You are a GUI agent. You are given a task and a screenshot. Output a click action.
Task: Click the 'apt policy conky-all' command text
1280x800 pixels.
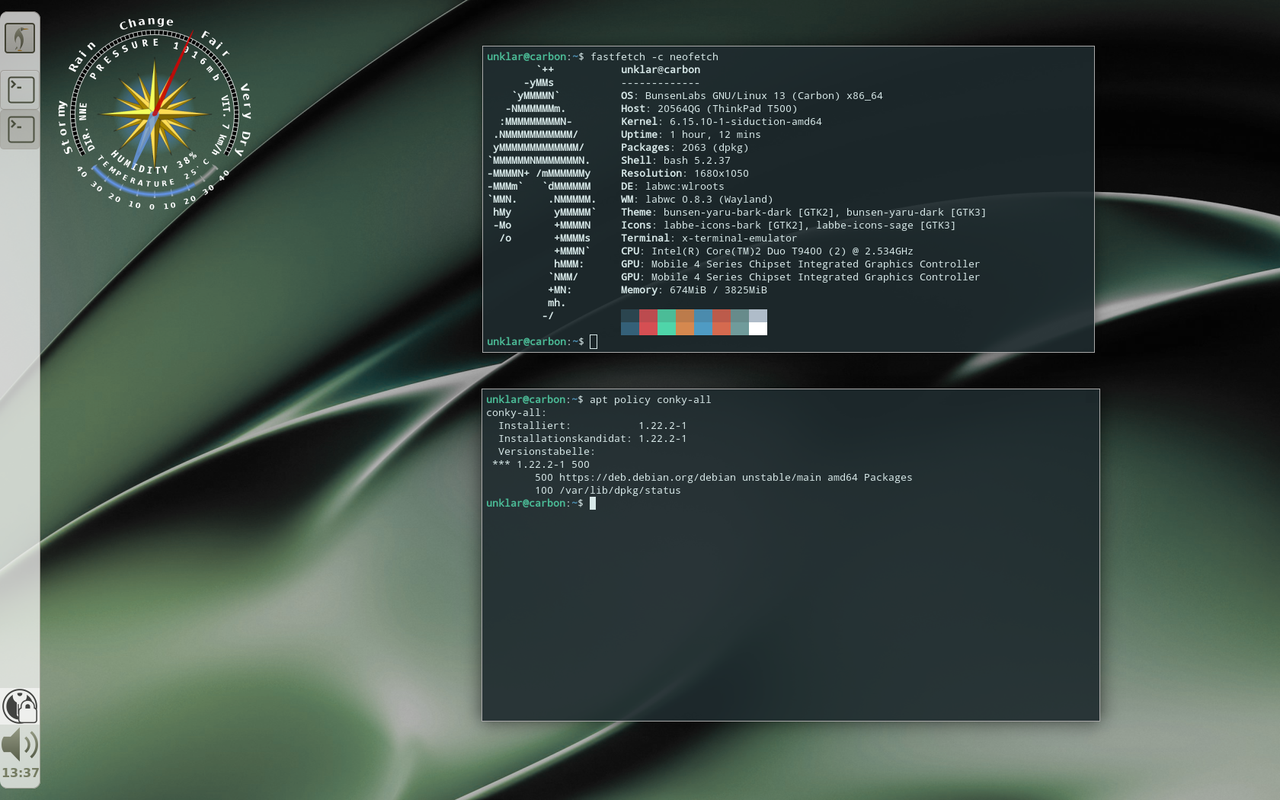650,400
